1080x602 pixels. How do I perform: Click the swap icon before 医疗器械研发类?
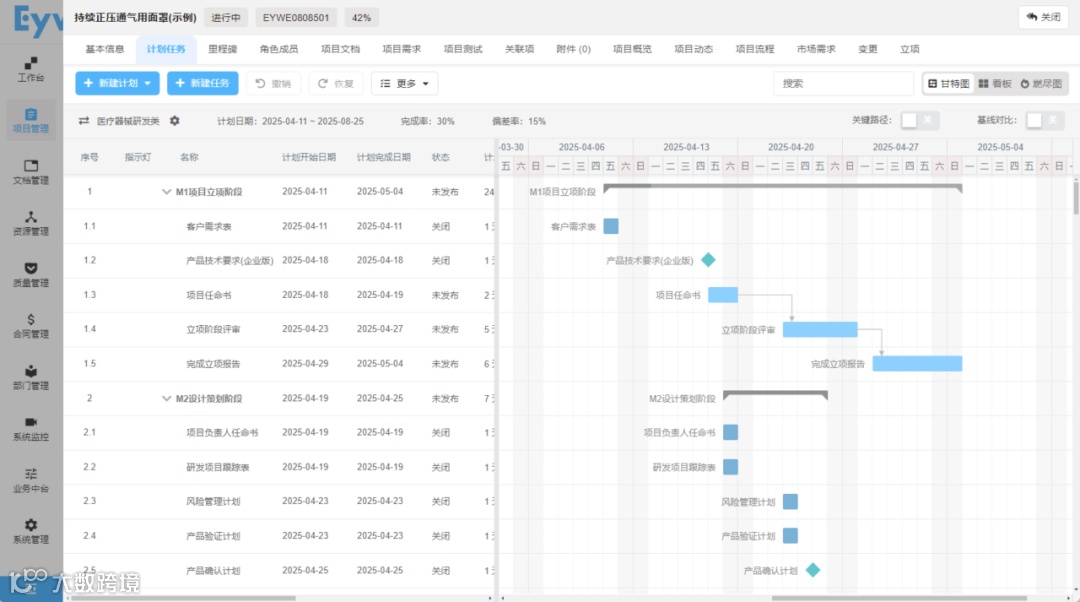click(x=84, y=121)
